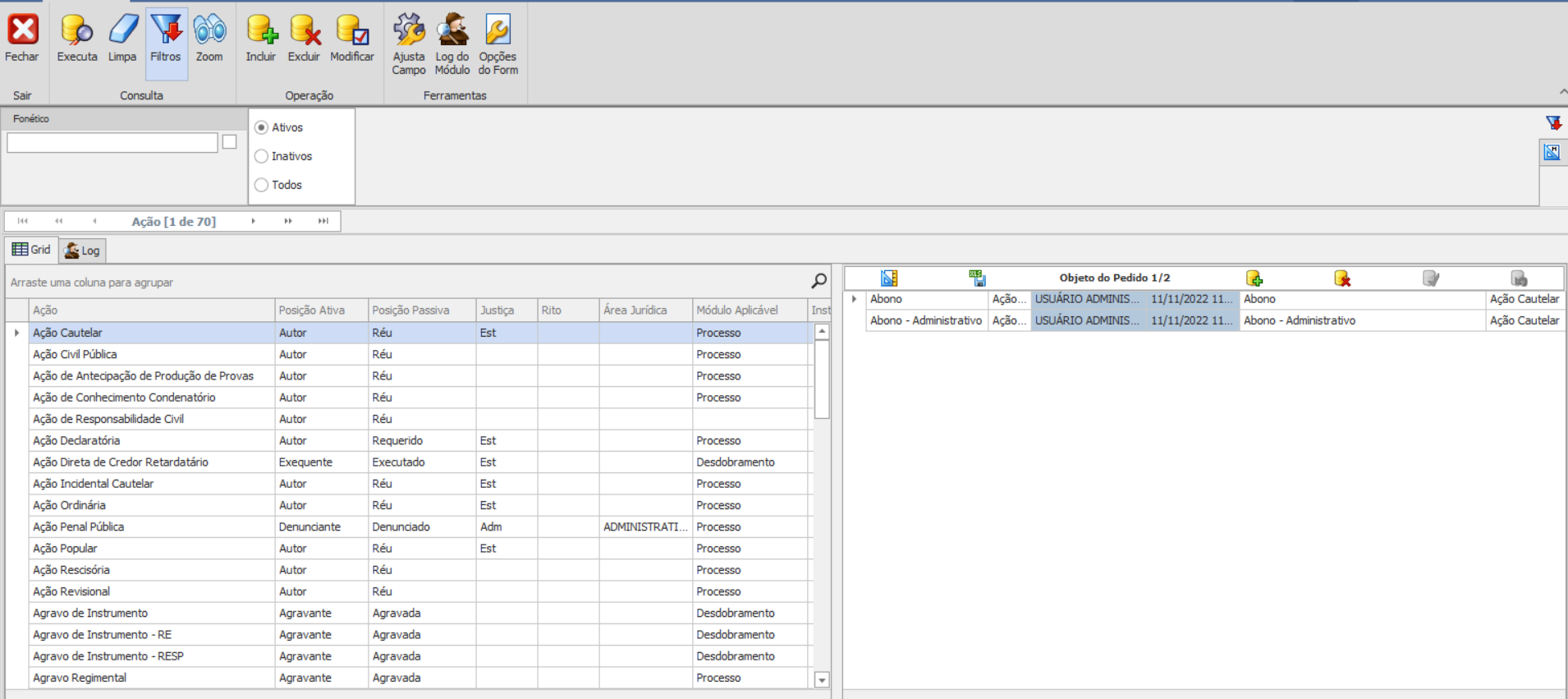Viewport: 1568px width, 699px height.
Task: Click the blue layout icon below funnel
Action: (x=1552, y=152)
